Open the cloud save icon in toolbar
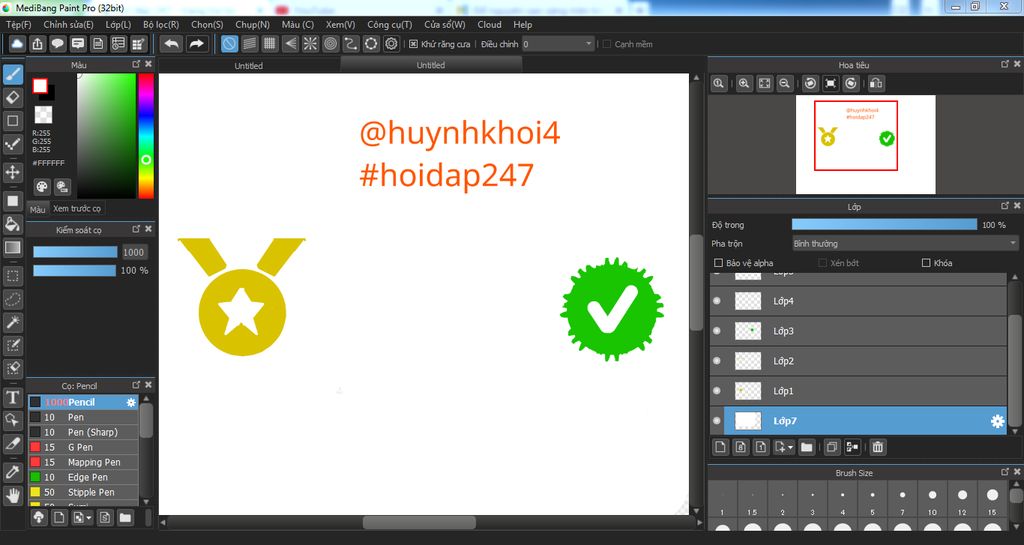Screen dimensions: 1024x545 point(17,44)
